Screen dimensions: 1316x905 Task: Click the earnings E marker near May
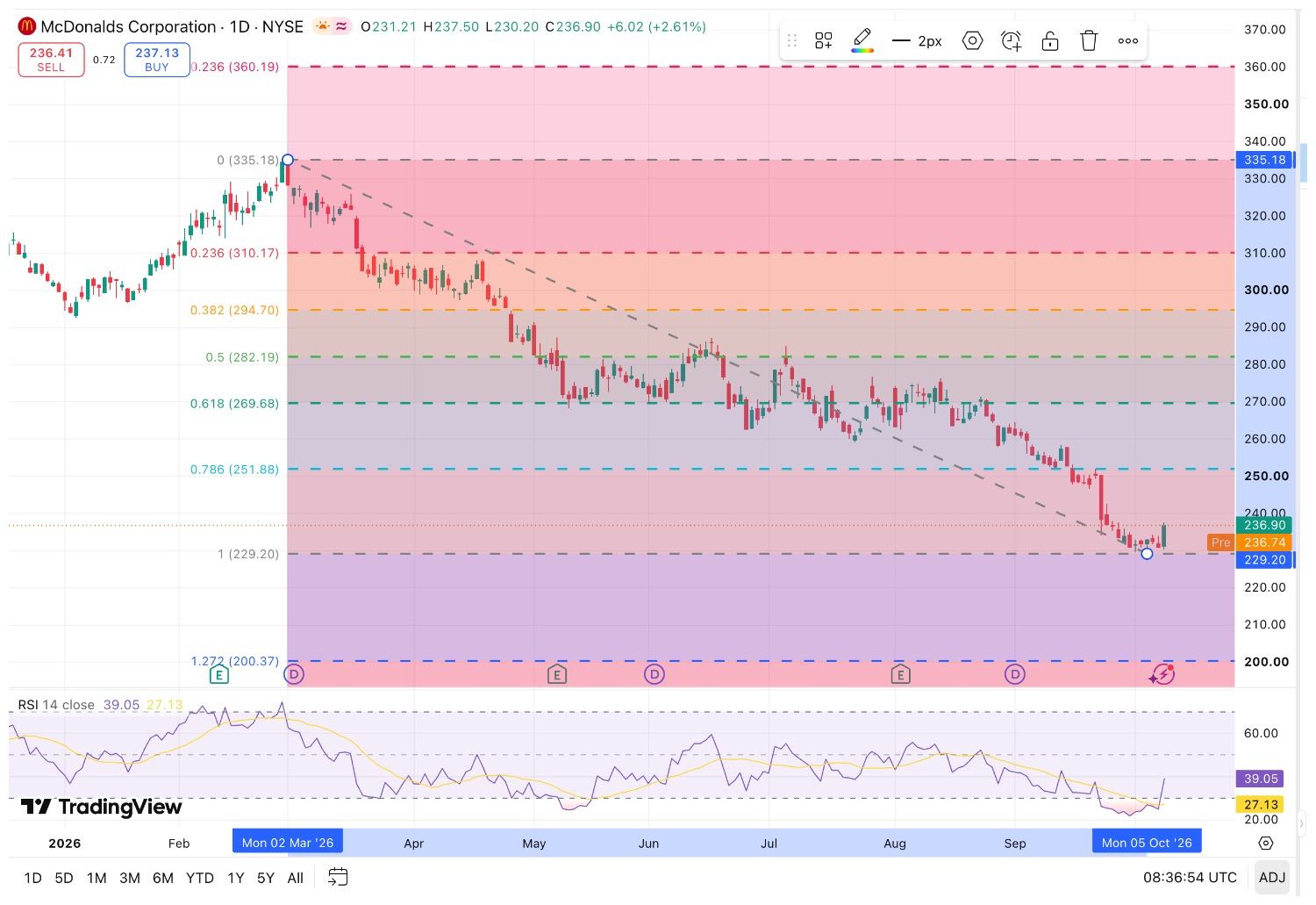click(556, 674)
